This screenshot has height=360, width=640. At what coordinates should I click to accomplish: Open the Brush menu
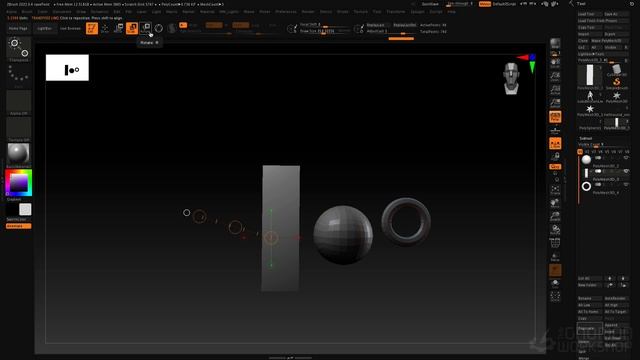pos(27,12)
